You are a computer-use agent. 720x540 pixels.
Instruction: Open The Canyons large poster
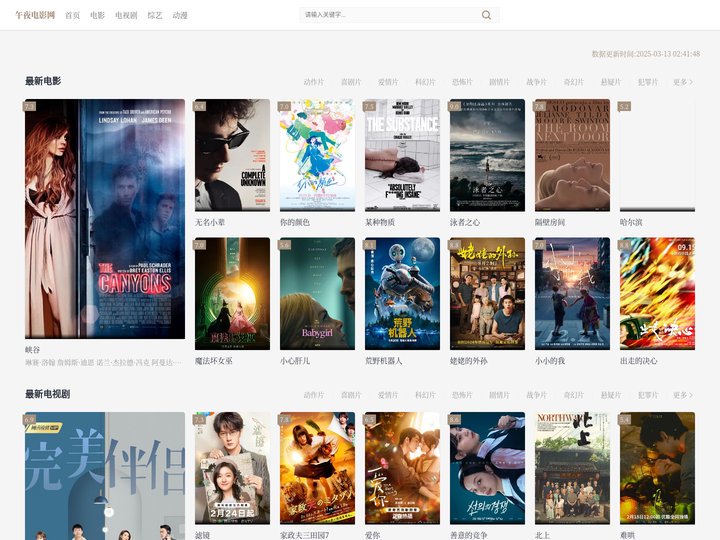tap(105, 219)
